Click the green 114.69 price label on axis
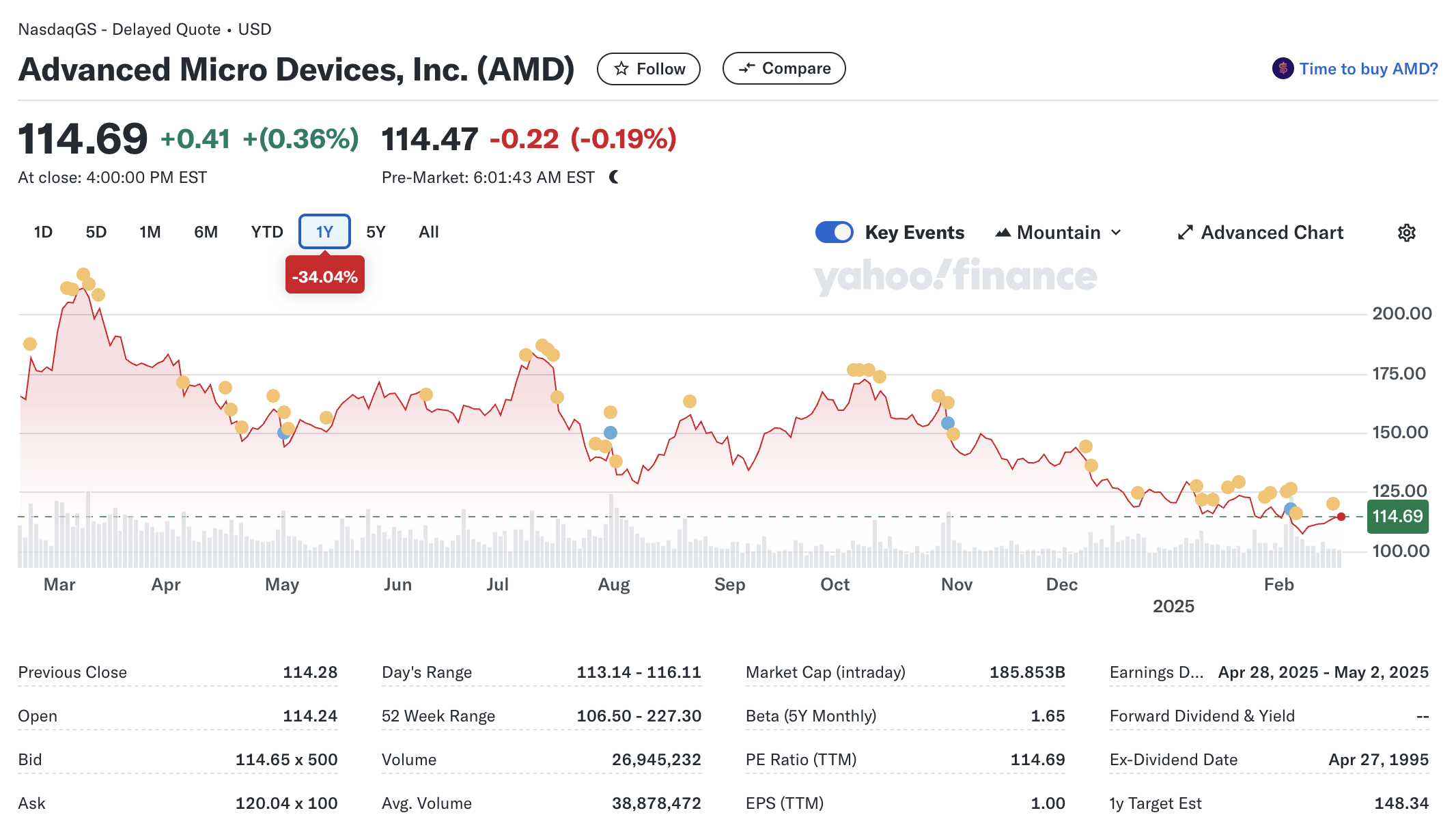Image resolution: width=1456 pixels, height=830 pixels. tap(1397, 517)
